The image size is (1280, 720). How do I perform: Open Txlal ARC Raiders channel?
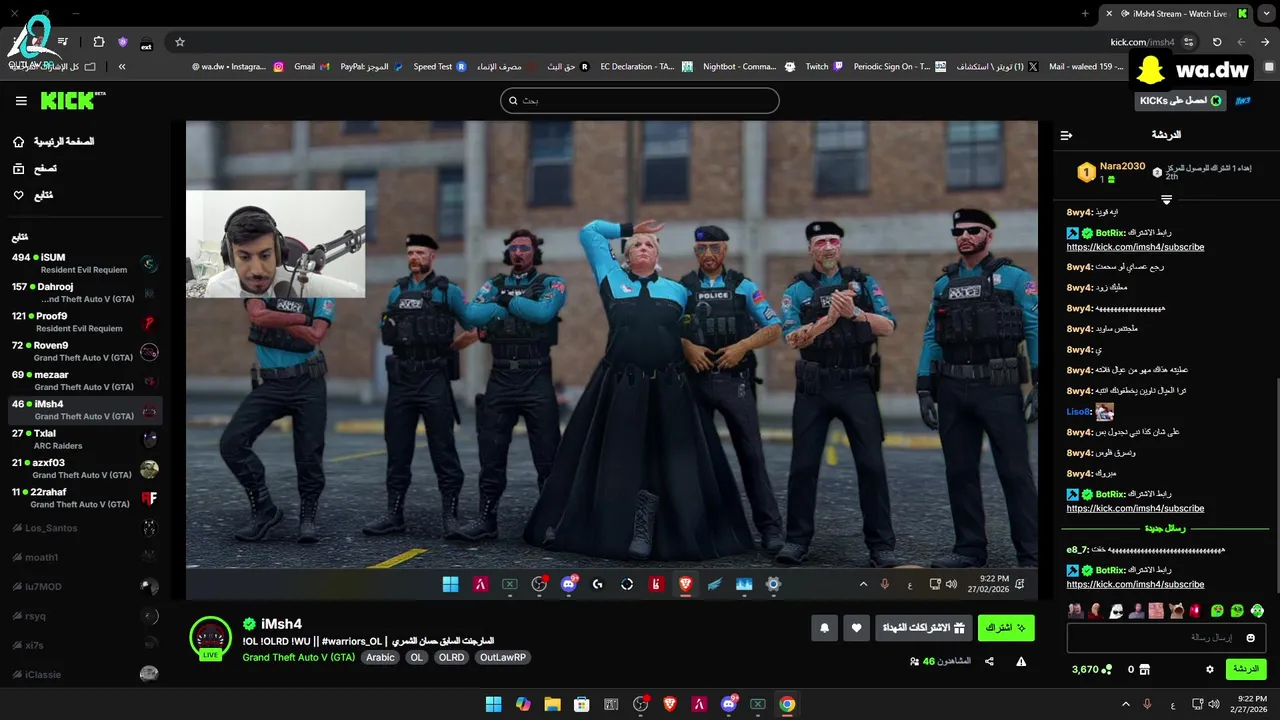click(x=84, y=439)
